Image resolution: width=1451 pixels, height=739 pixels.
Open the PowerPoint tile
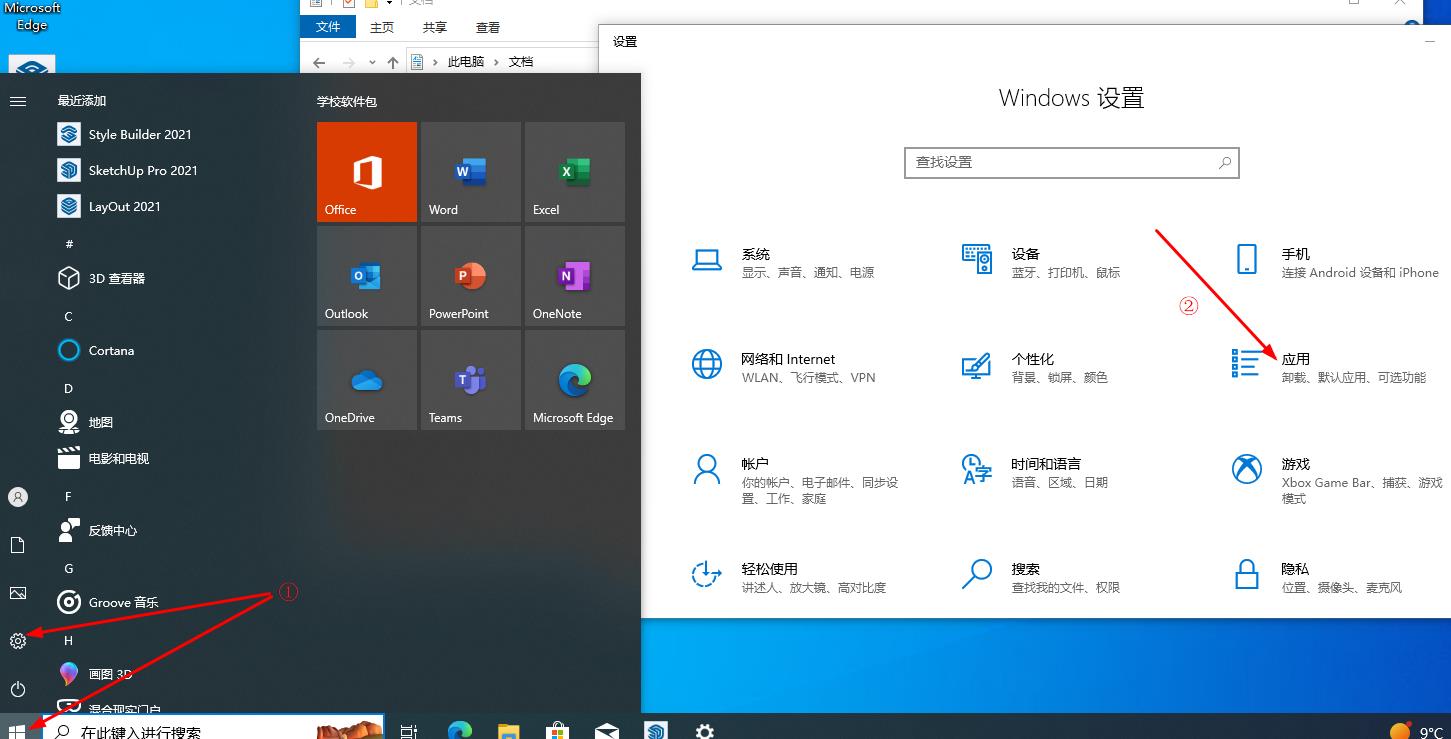[470, 276]
